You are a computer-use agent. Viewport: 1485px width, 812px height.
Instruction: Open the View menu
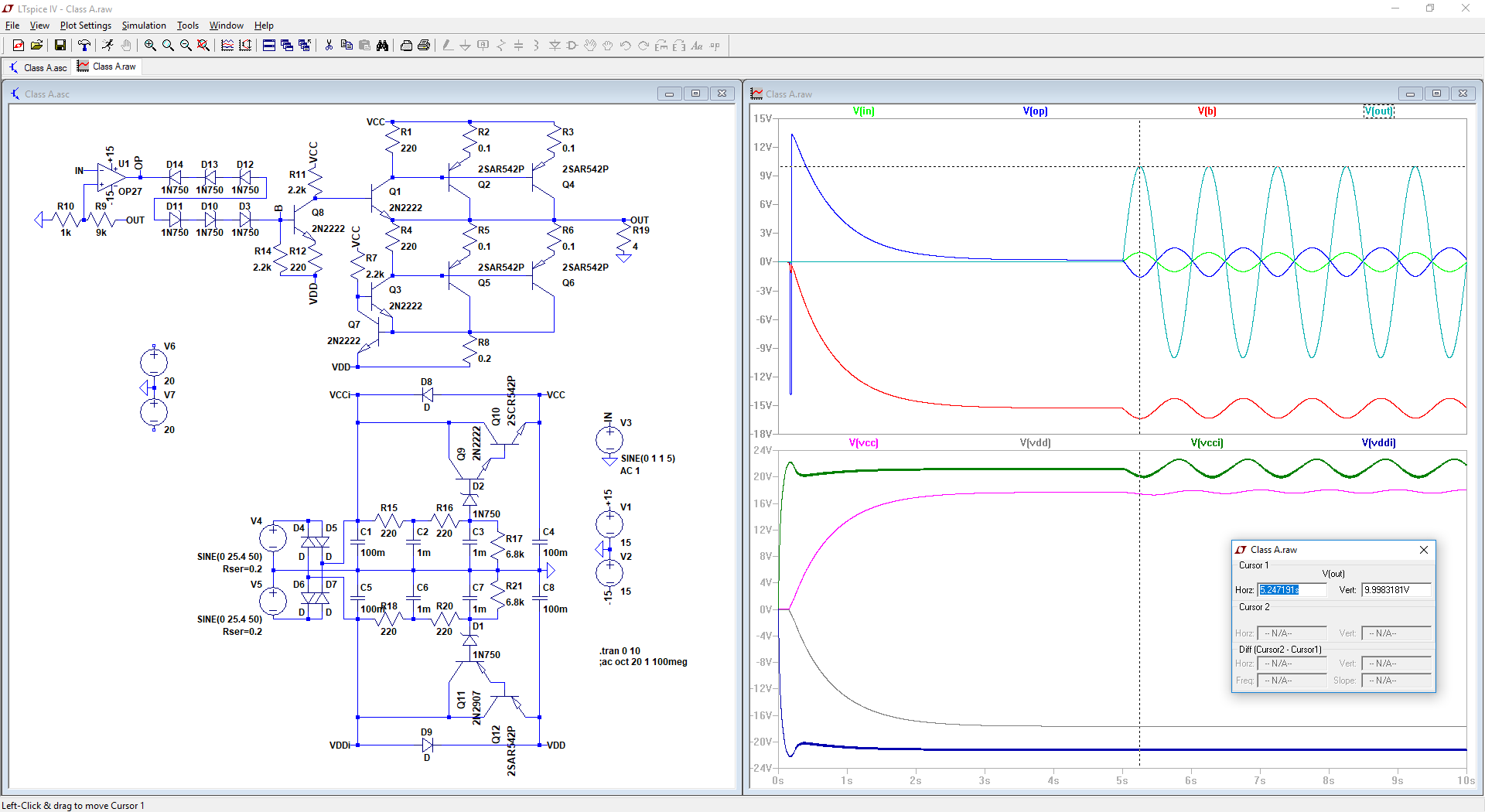tap(39, 26)
